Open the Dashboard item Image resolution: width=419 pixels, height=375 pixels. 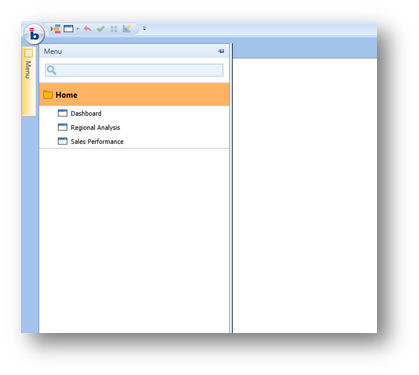tap(86, 113)
